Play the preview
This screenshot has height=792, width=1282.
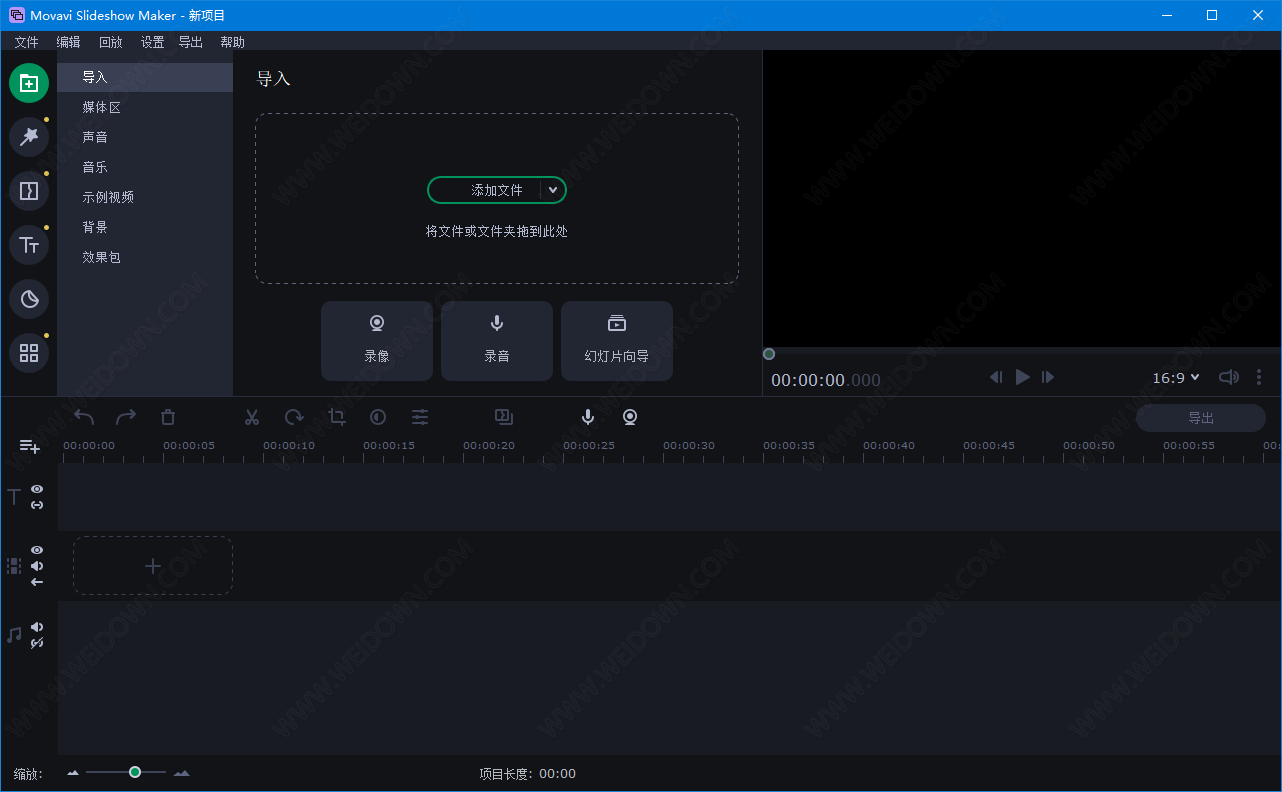(1022, 377)
